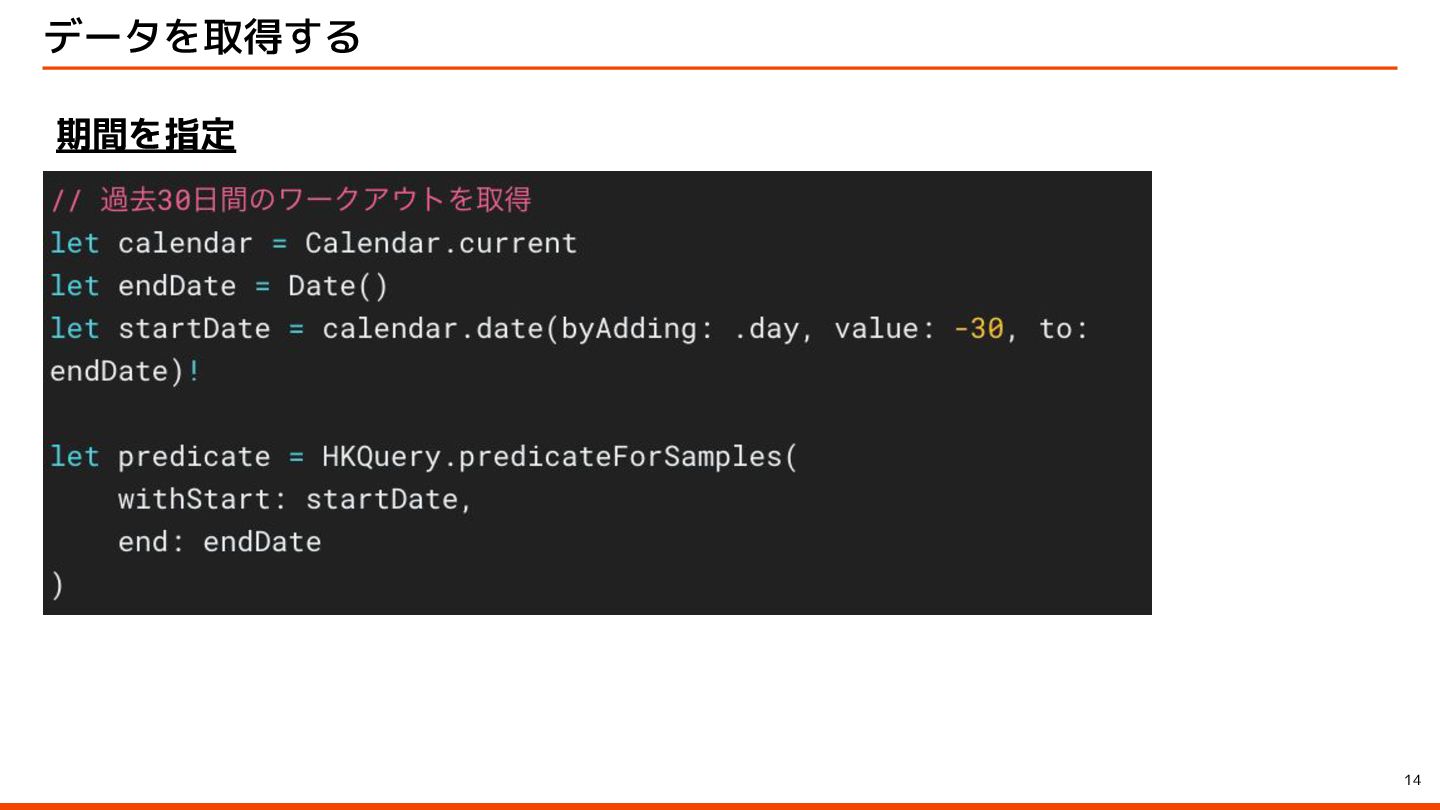The height and width of the screenshot is (810, 1440).
Task: Click Calendar.current in the code
Action: (441, 243)
